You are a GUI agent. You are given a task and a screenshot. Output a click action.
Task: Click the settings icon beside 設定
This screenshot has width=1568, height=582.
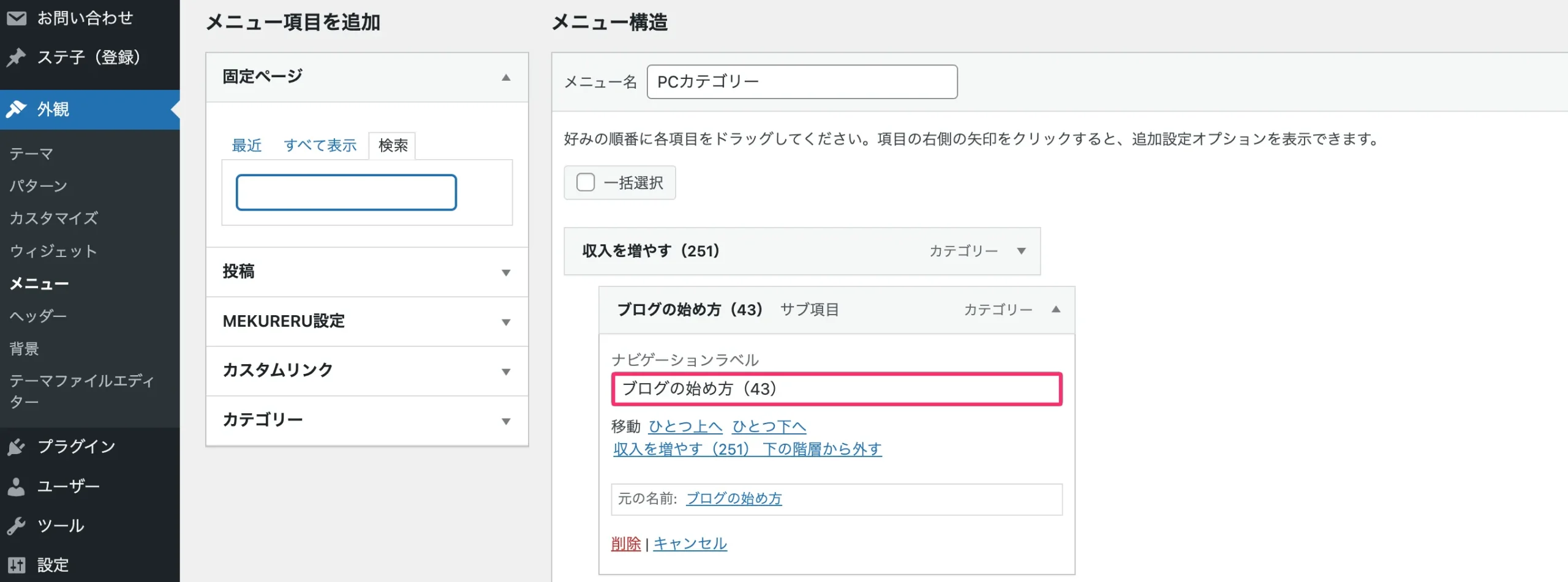[x=17, y=565]
